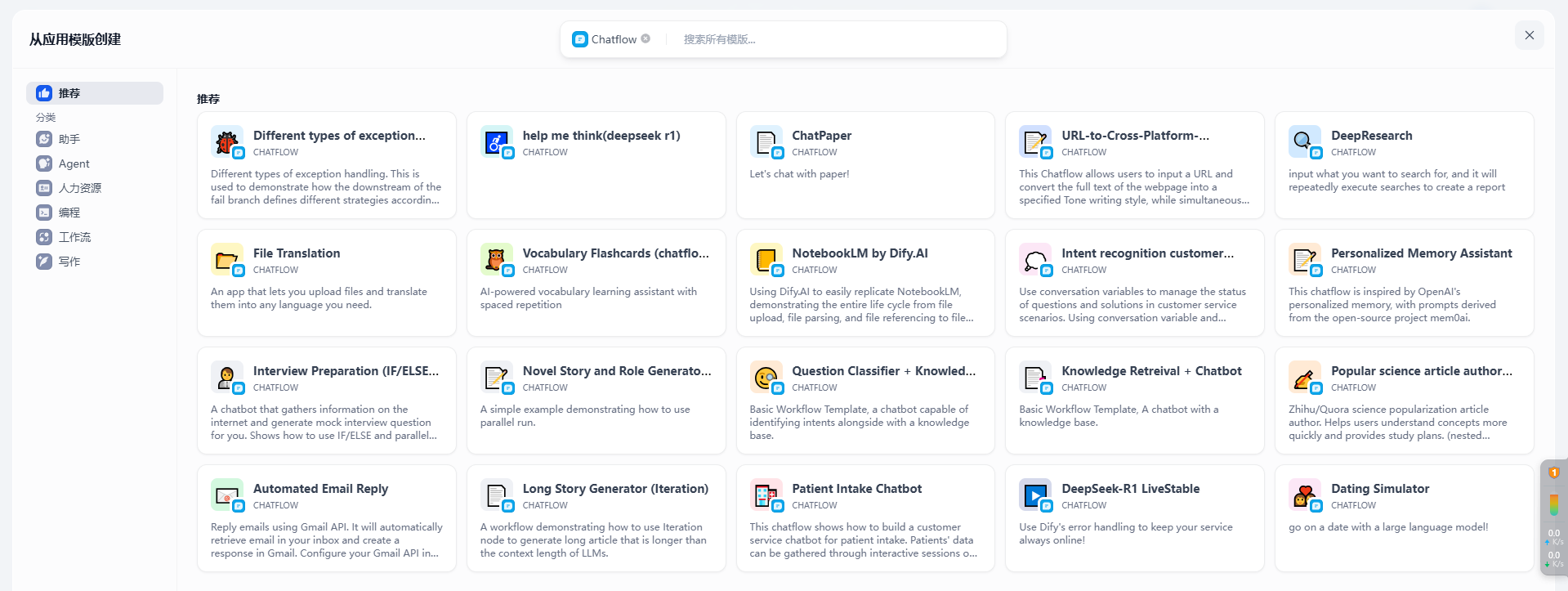Viewport: 1568px width, 591px height.
Task: Click the ChatPaper document icon
Action: tap(766, 142)
